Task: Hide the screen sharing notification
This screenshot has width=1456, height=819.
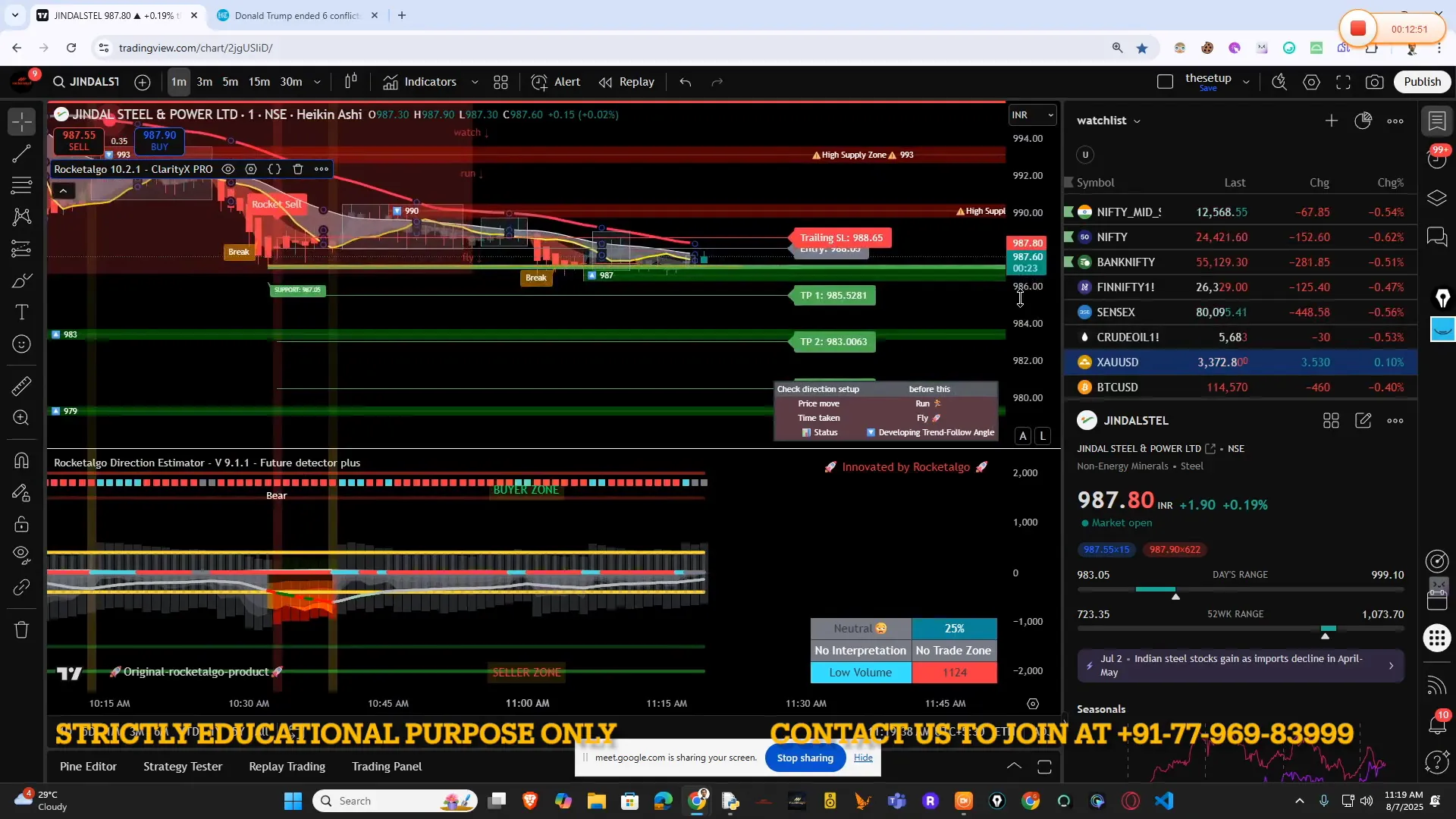Action: 863,758
